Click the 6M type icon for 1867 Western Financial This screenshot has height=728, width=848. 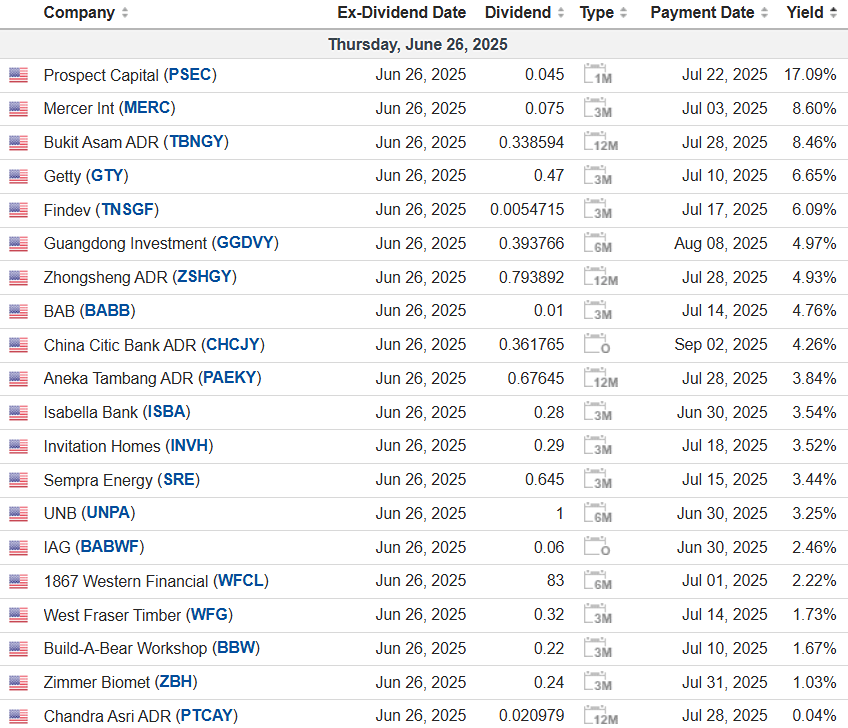tap(597, 582)
